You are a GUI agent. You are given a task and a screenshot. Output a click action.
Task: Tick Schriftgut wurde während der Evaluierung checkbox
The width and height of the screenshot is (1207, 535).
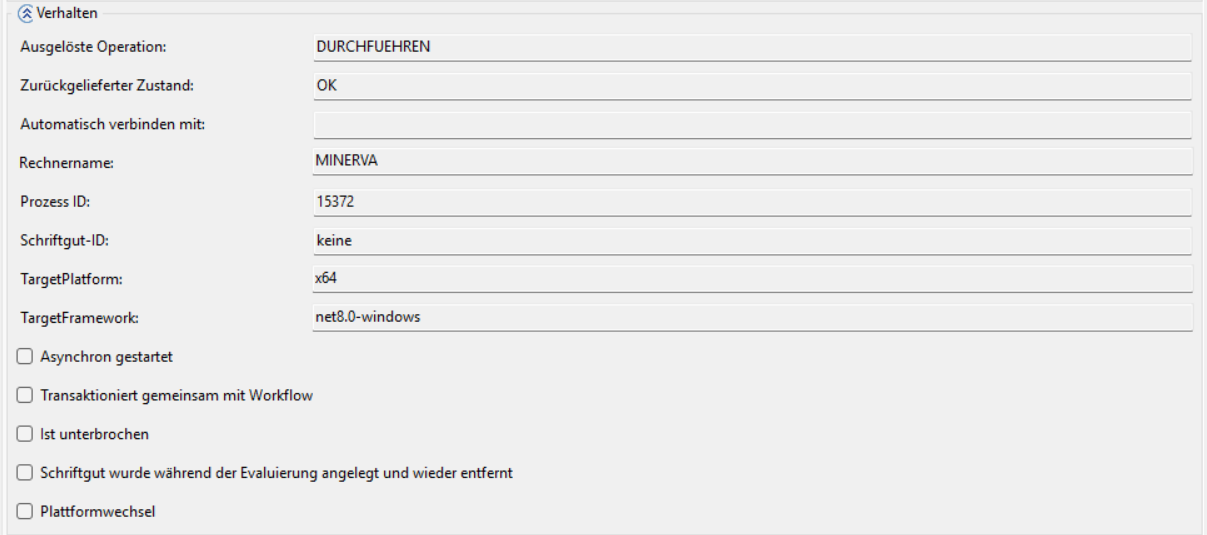pyautogui.click(x=25, y=473)
